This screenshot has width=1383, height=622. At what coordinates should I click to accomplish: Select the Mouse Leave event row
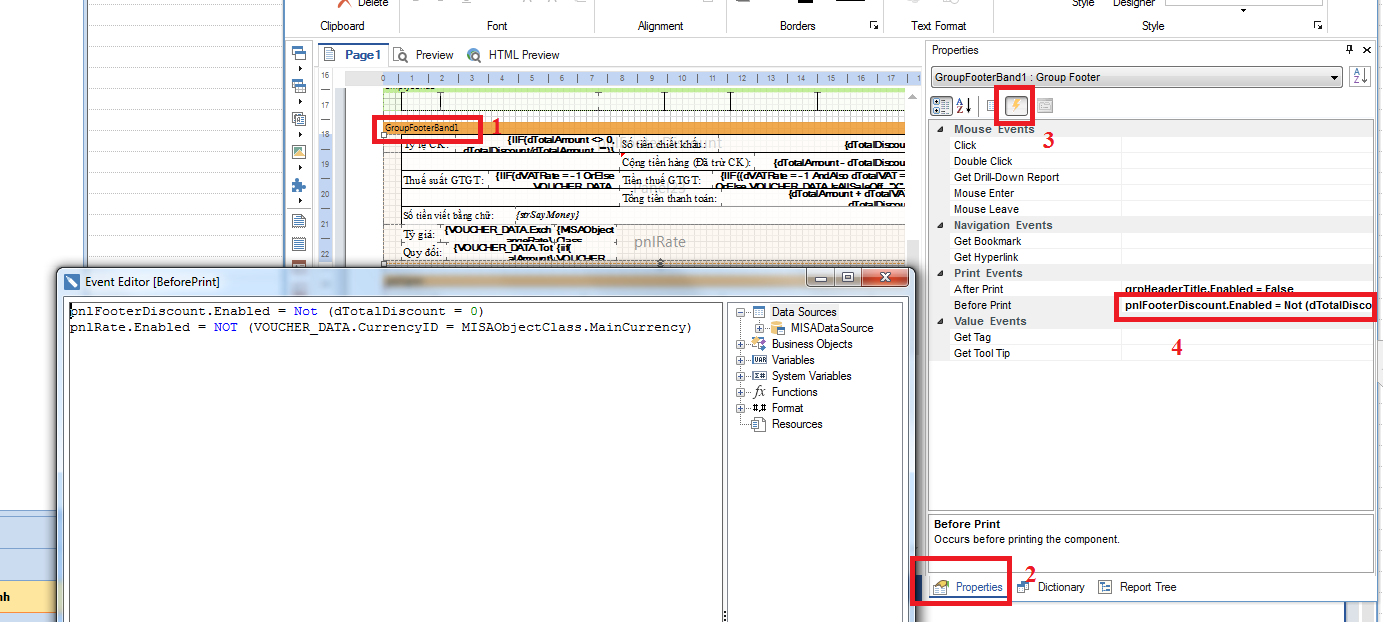[x=1160, y=209]
